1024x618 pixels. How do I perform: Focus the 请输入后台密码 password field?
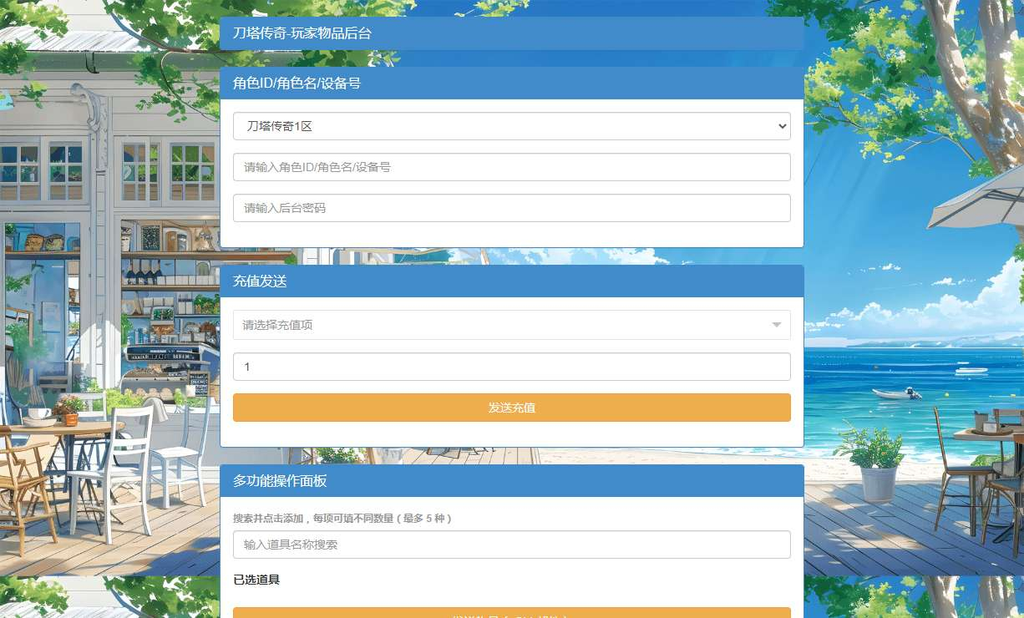(511, 208)
